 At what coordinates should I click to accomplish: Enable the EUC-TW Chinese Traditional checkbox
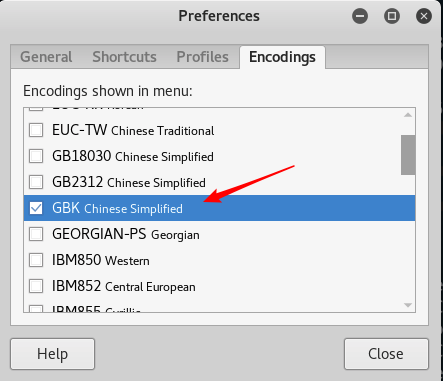(36, 130)
